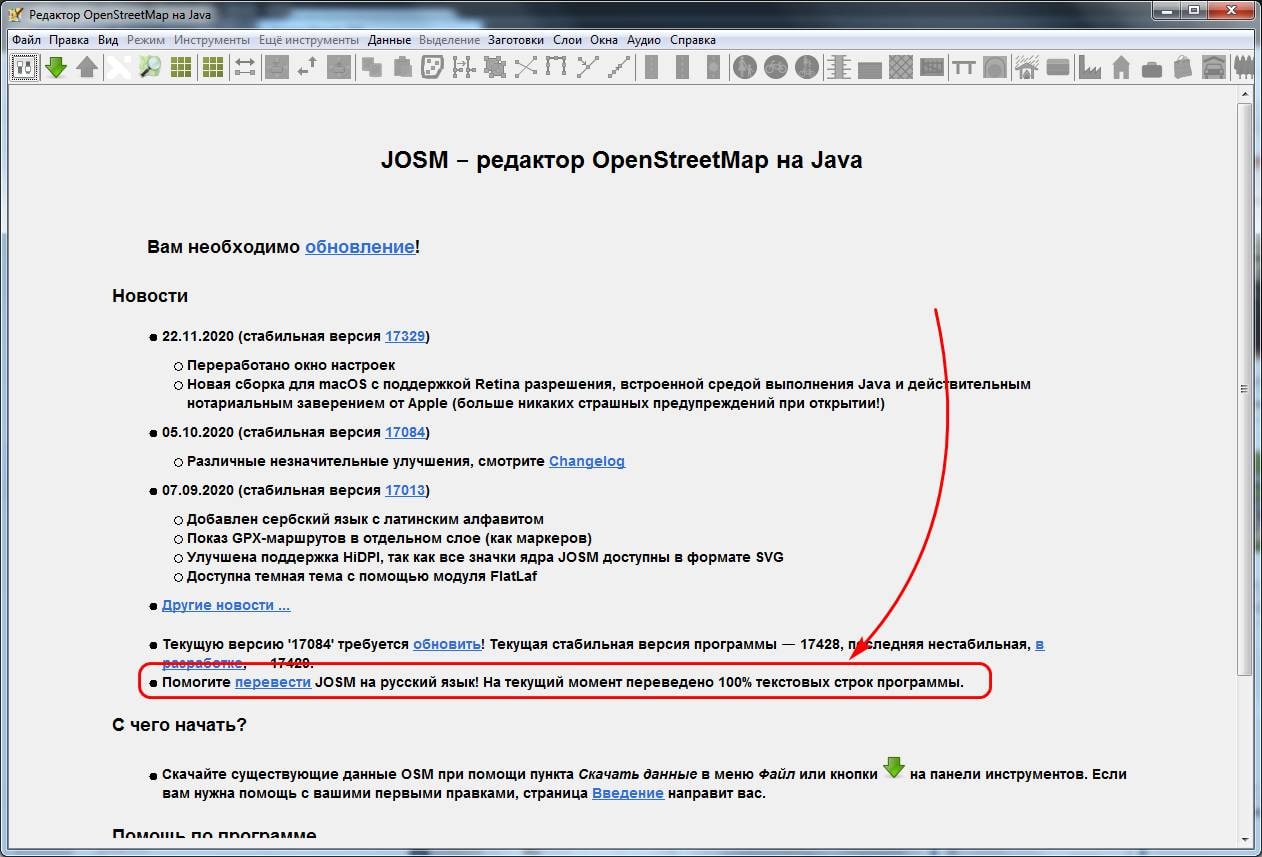Click the vertical scrollbar down arrow

pyautogui.click(x=1244, y=839)
